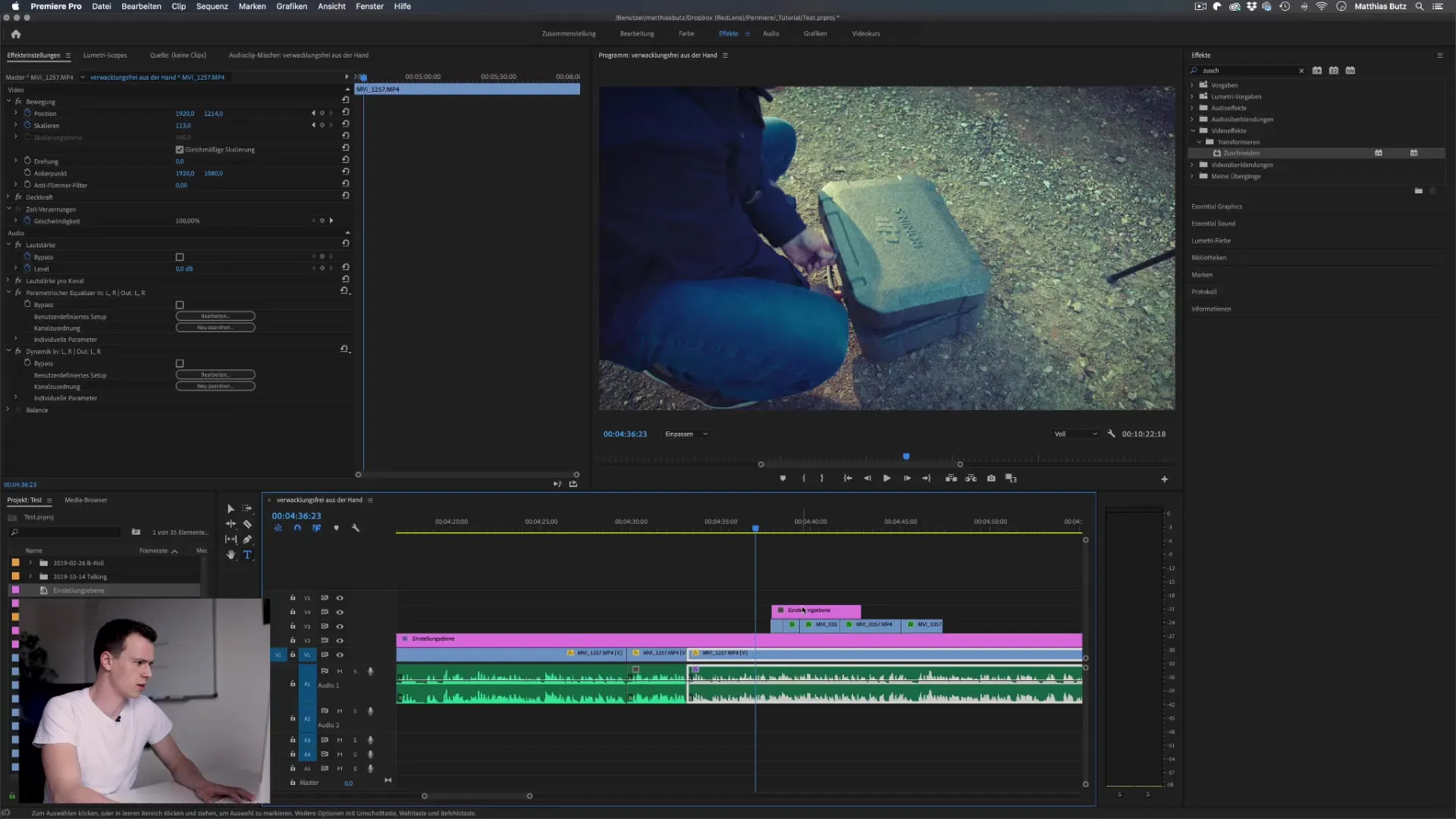This screenshot has height=819, width=1456.
Task: Expand Videoüberblendungen folder
Action: (1192, 165)
